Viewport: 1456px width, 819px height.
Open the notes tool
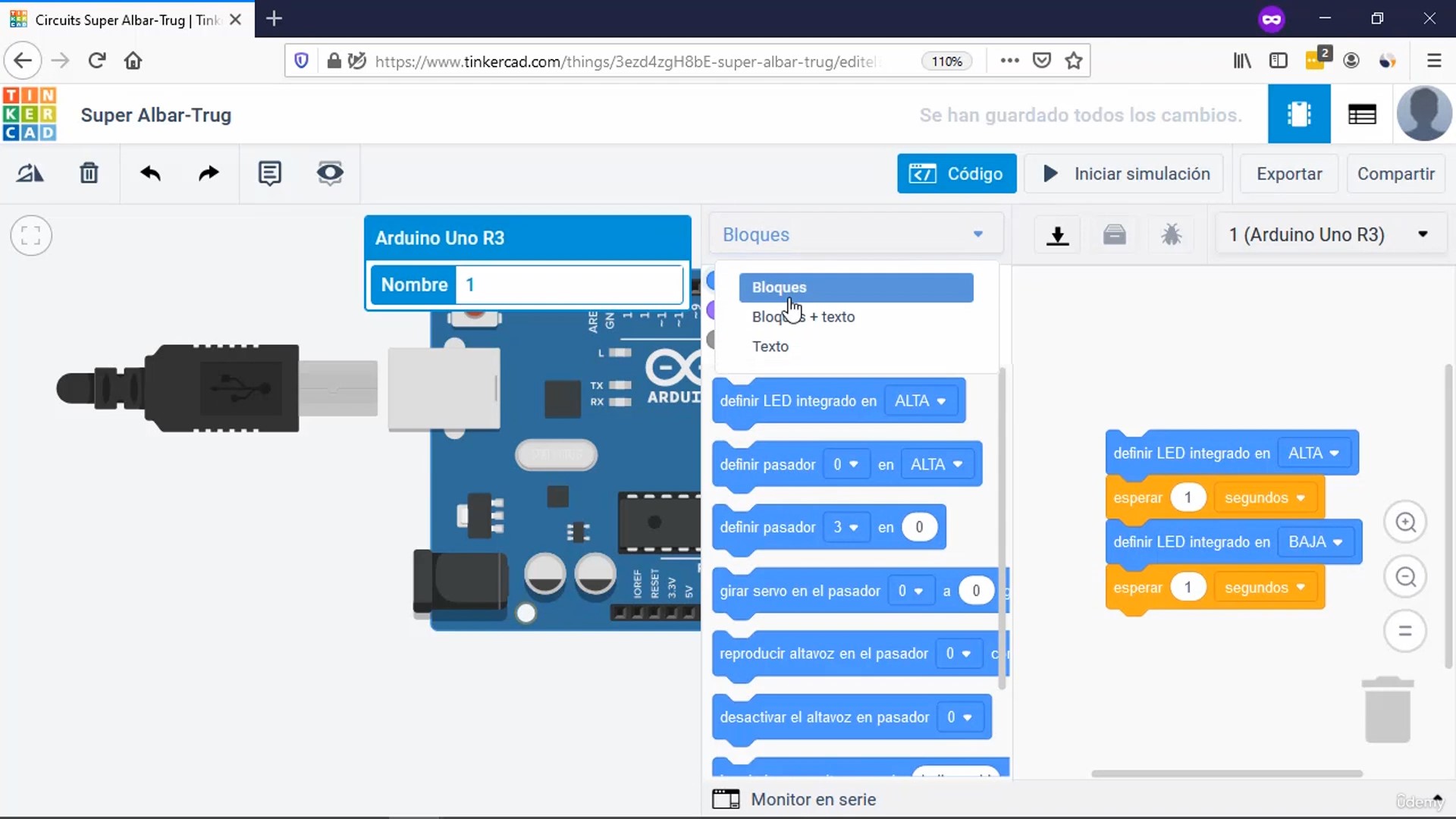(x=269, y=174)
